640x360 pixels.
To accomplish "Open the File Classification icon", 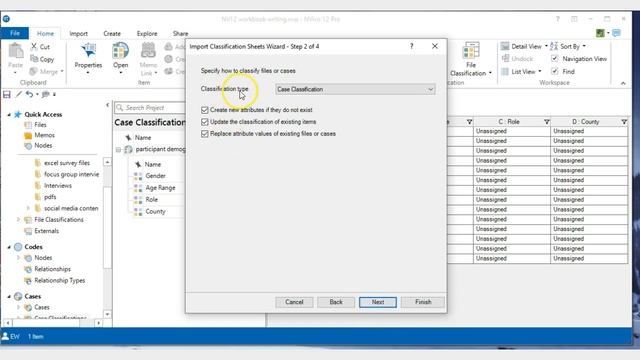I will [x=471, y=51].
